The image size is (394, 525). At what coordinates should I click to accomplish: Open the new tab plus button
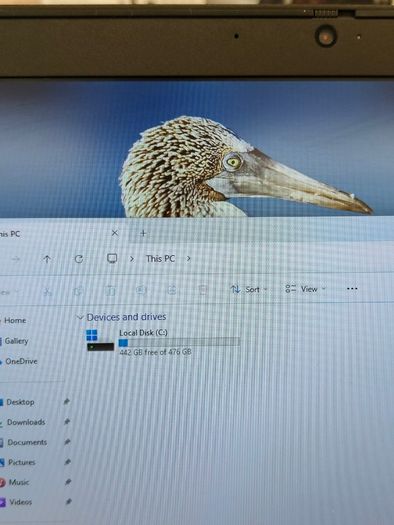(143, 233)
